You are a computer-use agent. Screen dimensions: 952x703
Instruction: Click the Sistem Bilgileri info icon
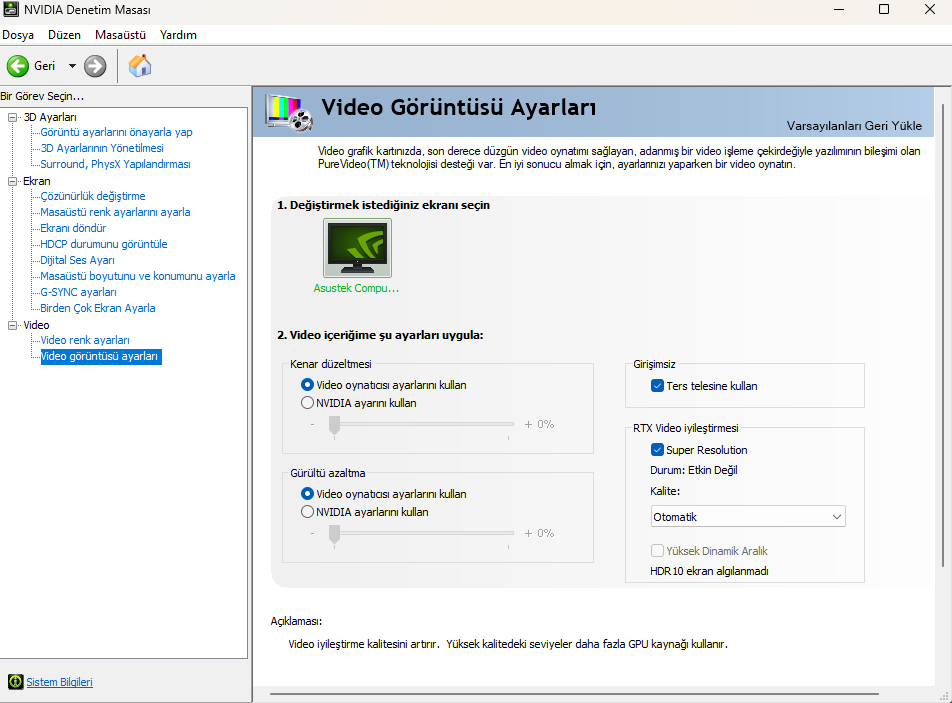(15, 682)
